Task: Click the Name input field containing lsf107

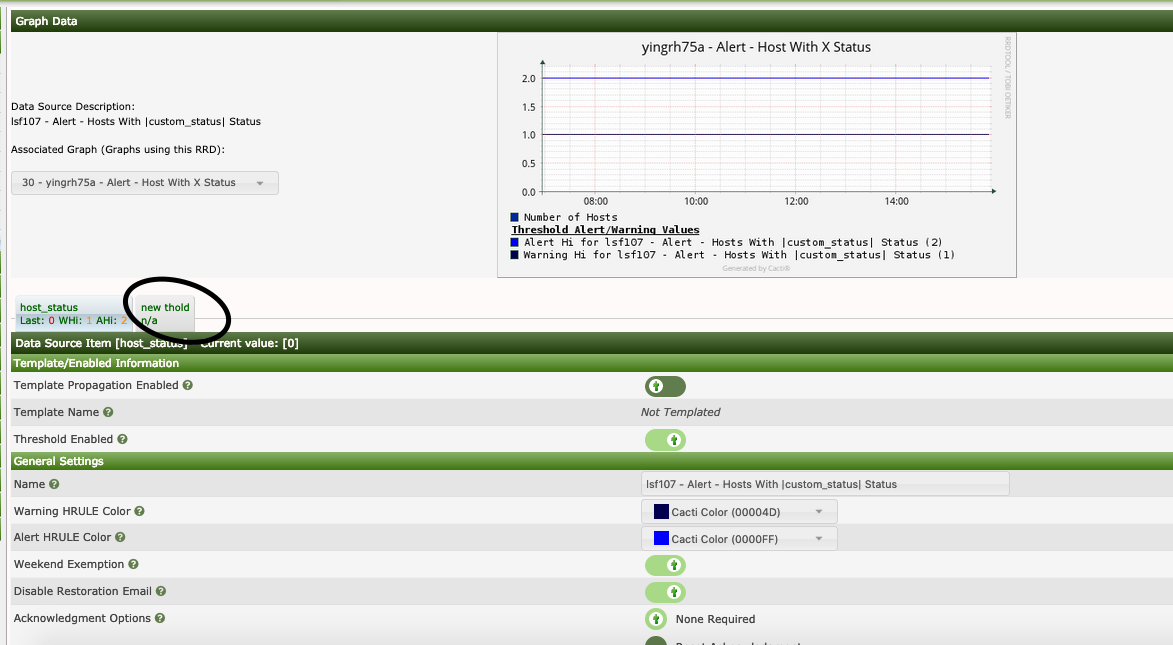Action: point(825,484)
